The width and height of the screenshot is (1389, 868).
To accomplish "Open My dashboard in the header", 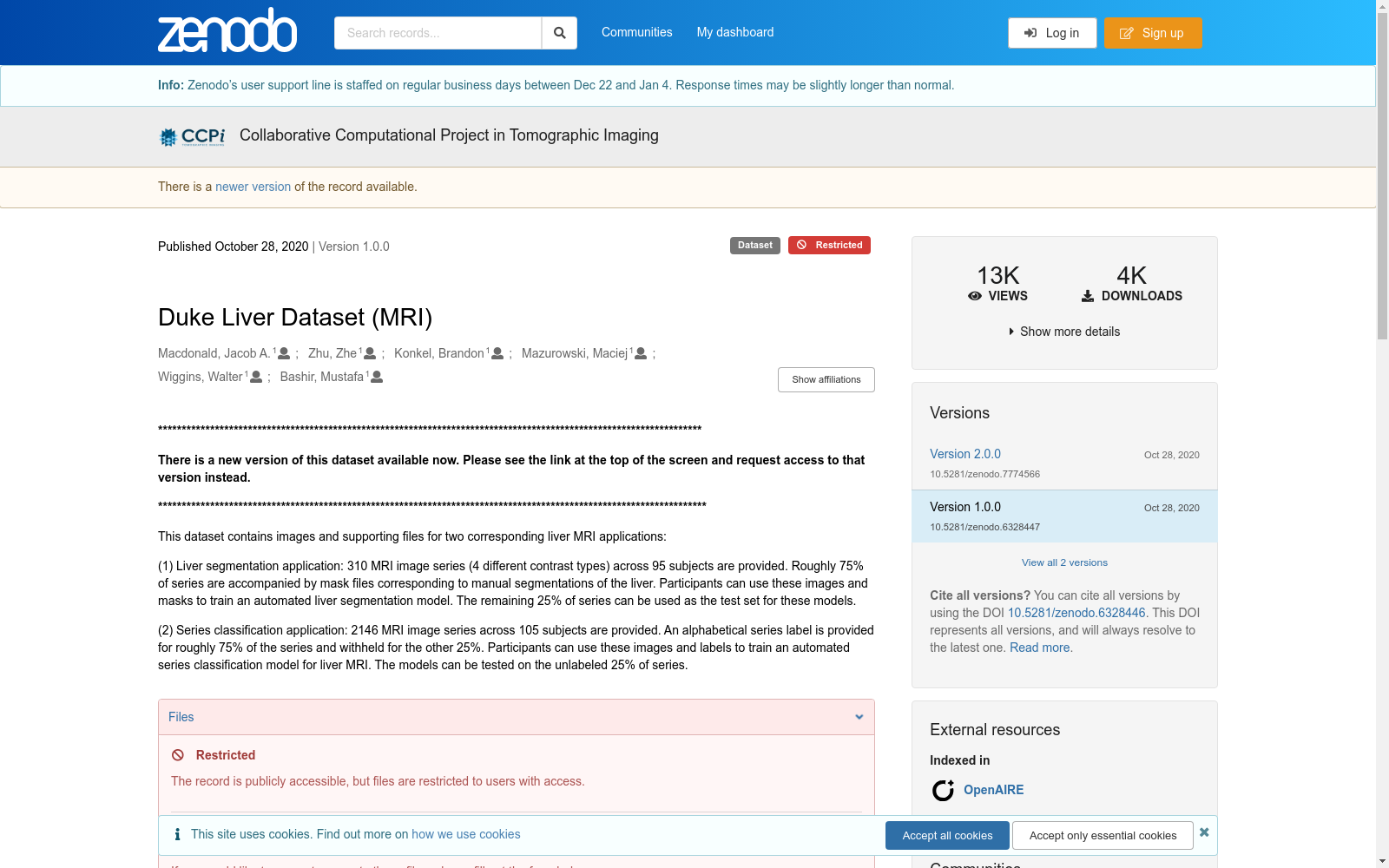I will pos(735,32).
